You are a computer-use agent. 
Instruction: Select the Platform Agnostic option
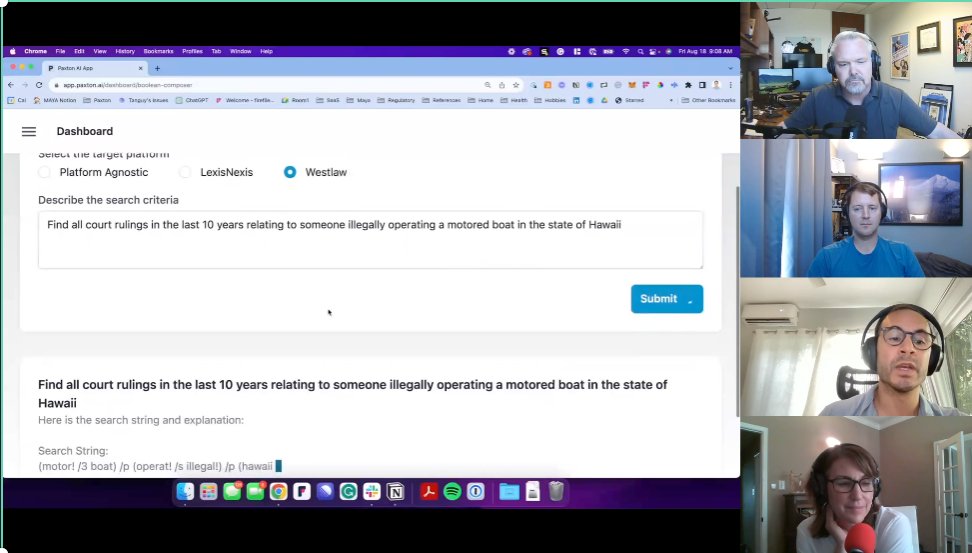(x=44, y=172)
